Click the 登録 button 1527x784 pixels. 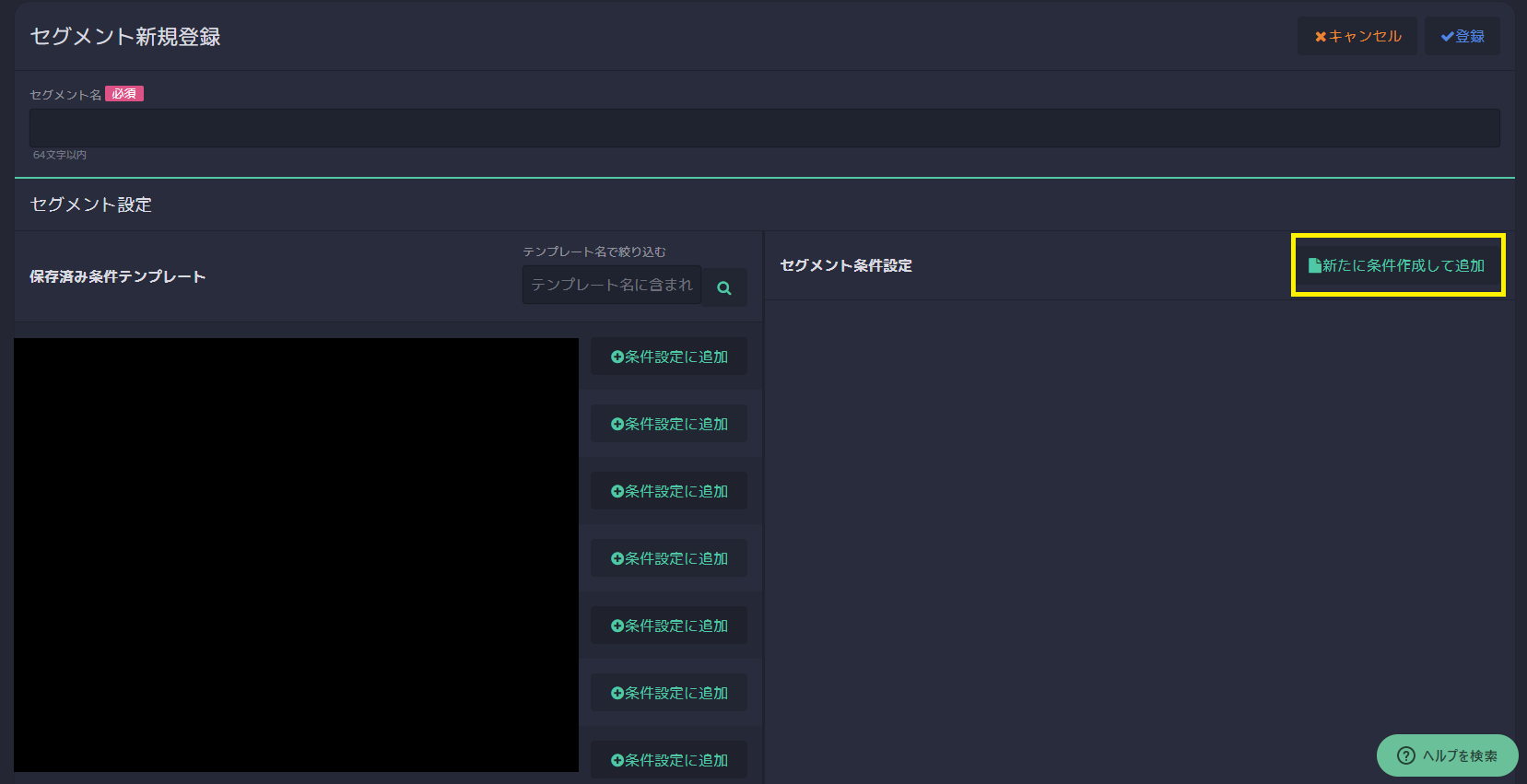[1462, 36]
